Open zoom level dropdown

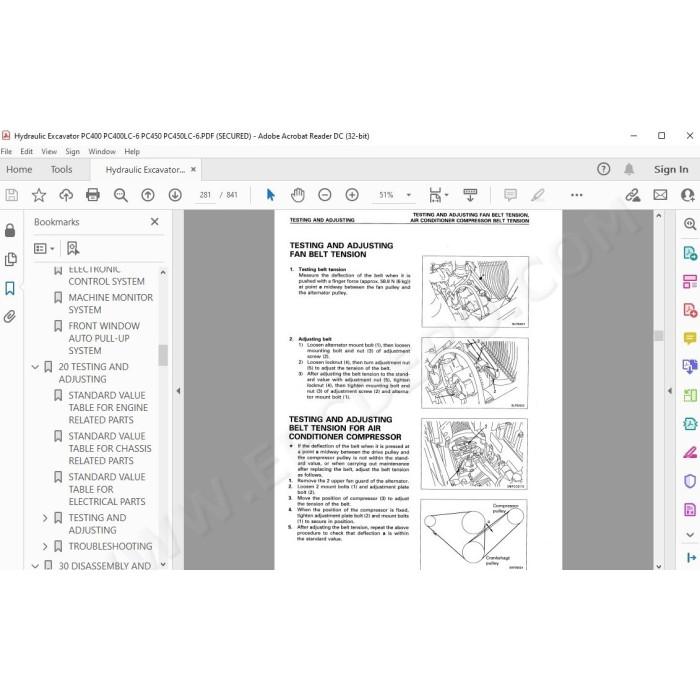tap(408, 195)
